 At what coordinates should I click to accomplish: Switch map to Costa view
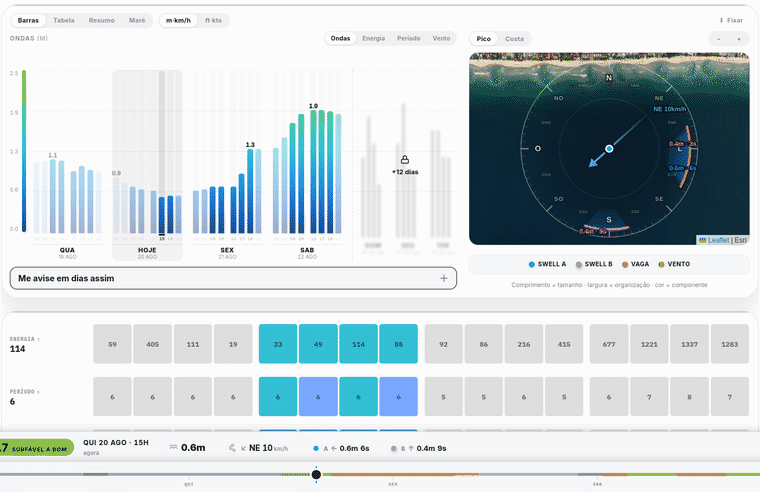[514, 39]
